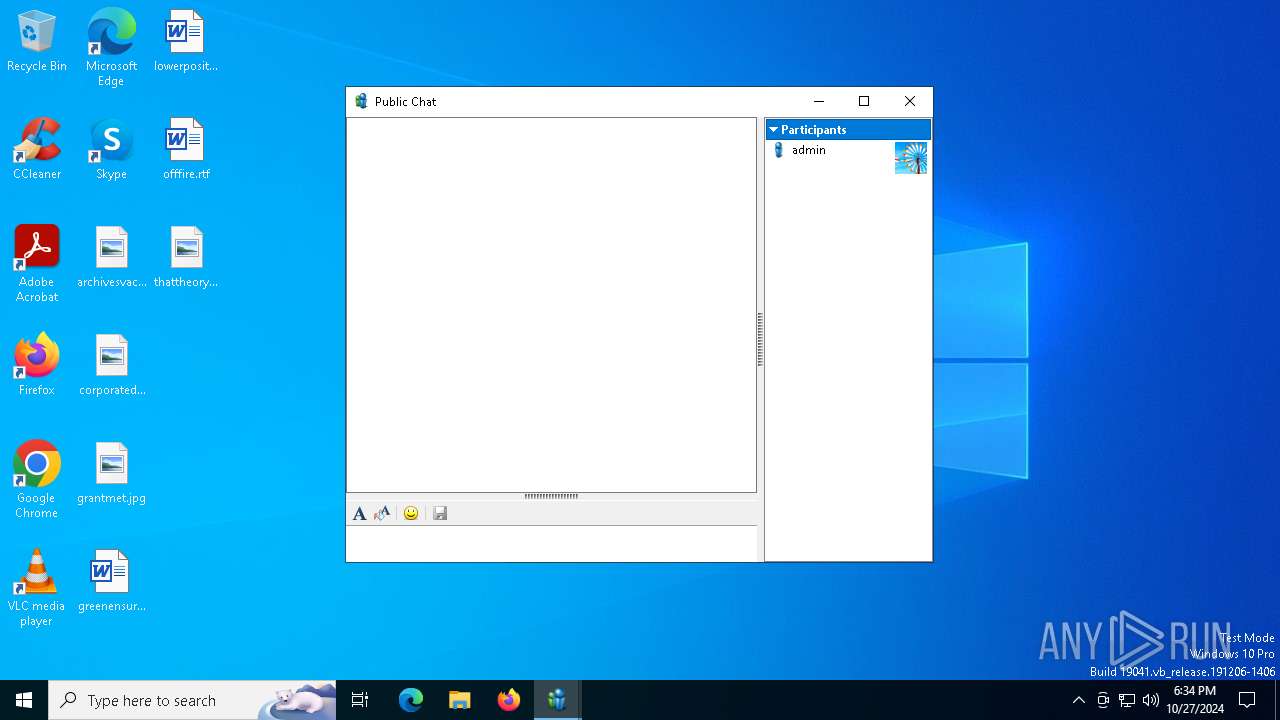Select the thattheory image file icon

coord(186,258)
